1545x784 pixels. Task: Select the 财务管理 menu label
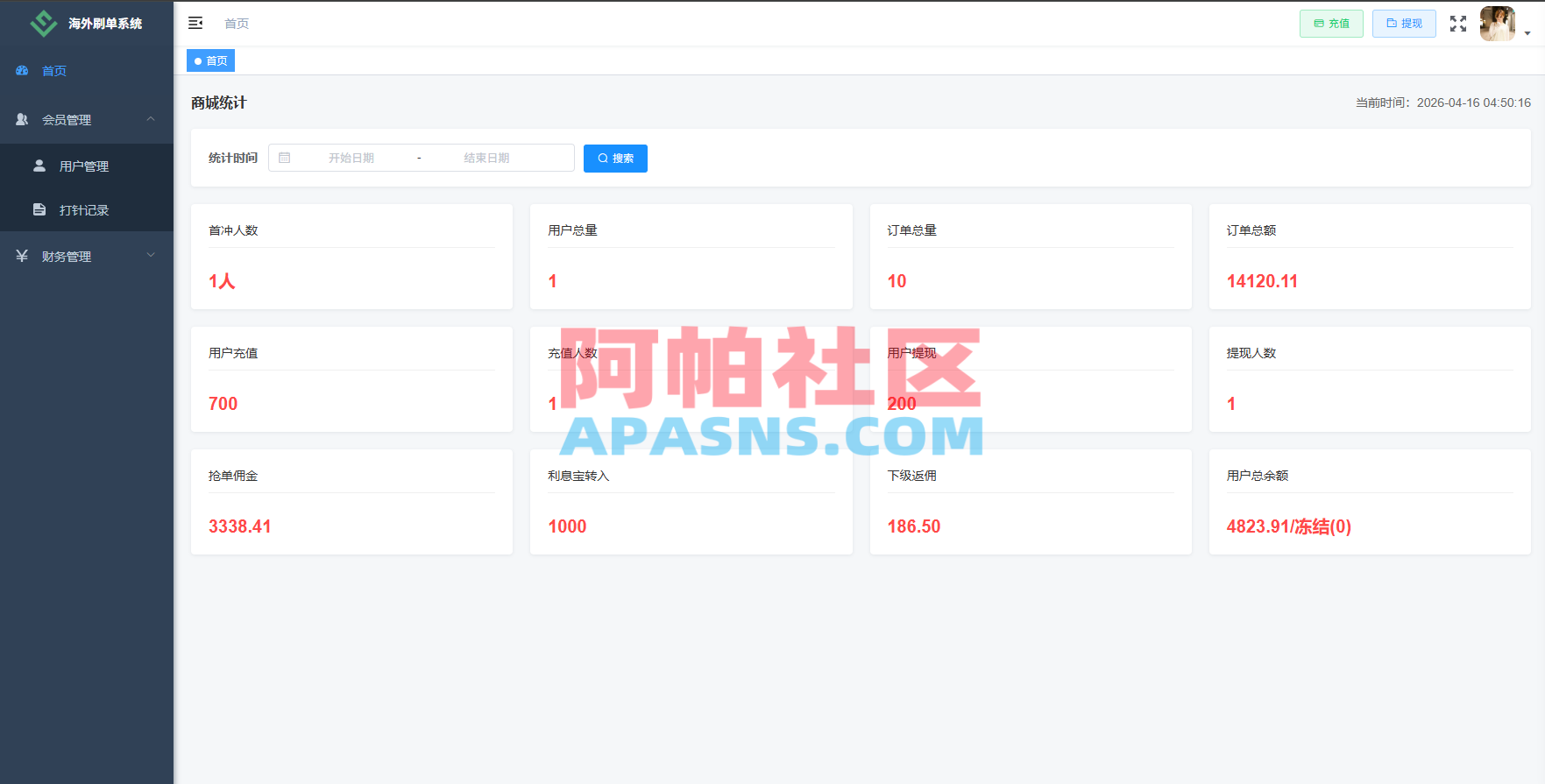[67, 257]
